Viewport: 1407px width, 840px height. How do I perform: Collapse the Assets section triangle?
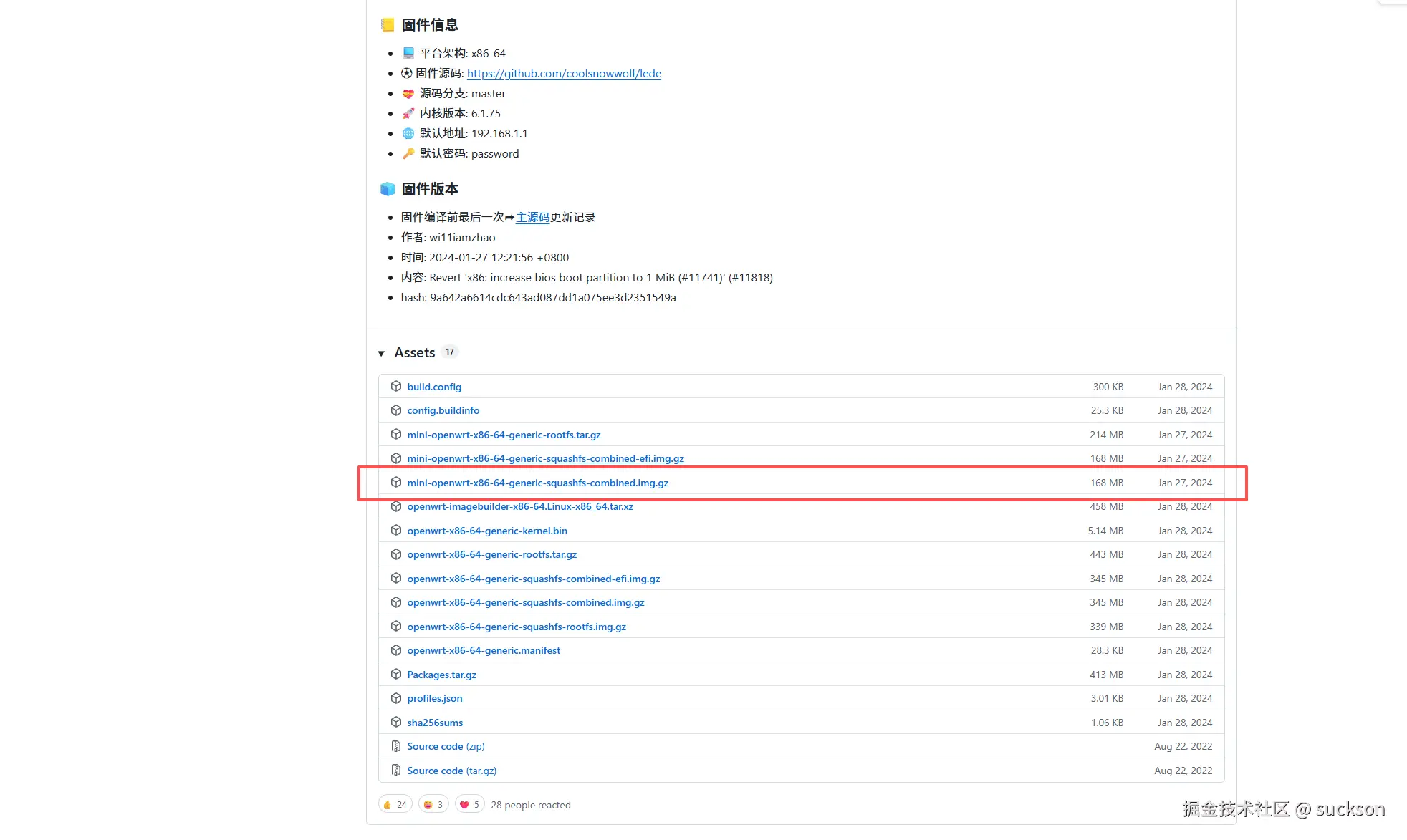click(x=381, y=353)
